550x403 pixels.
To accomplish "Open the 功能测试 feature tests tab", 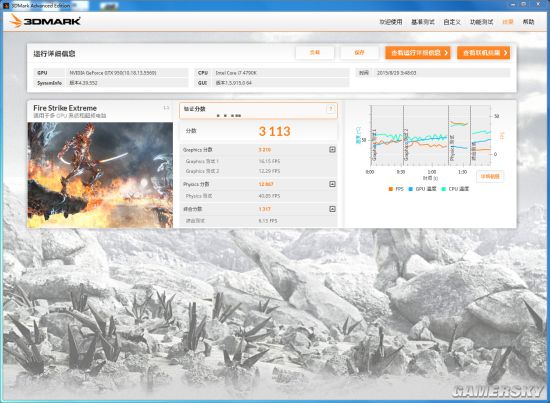I will (481, 22).
